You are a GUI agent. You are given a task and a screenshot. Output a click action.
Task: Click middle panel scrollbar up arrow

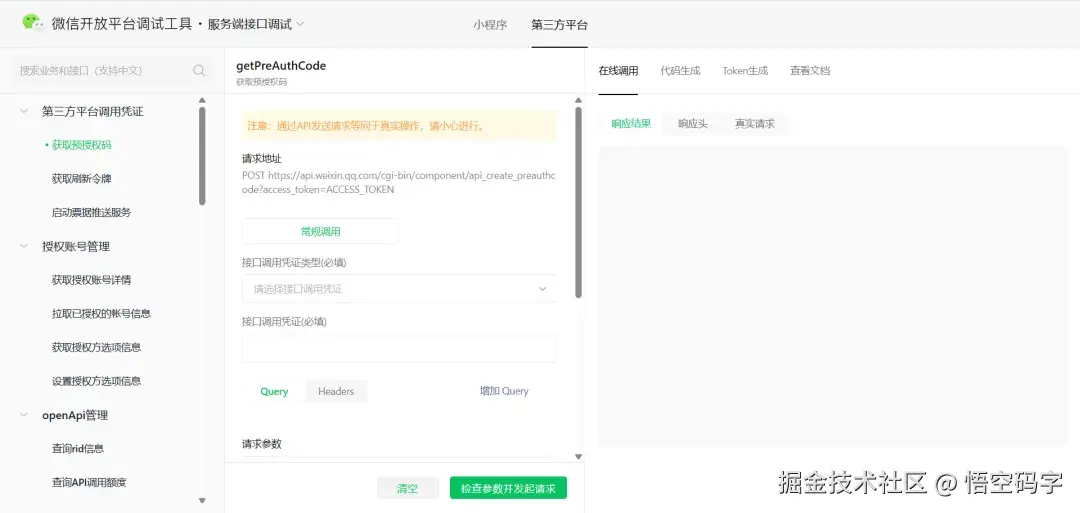579,101
